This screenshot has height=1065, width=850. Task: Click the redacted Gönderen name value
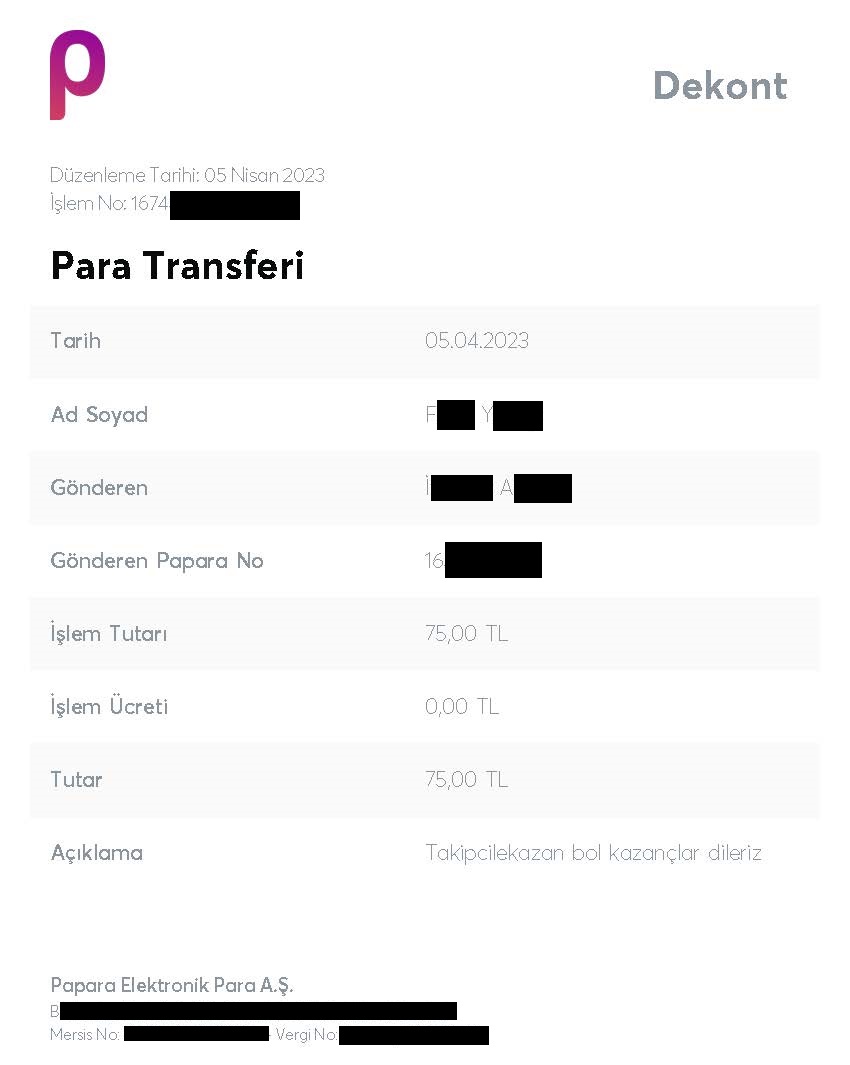[498, 488]
